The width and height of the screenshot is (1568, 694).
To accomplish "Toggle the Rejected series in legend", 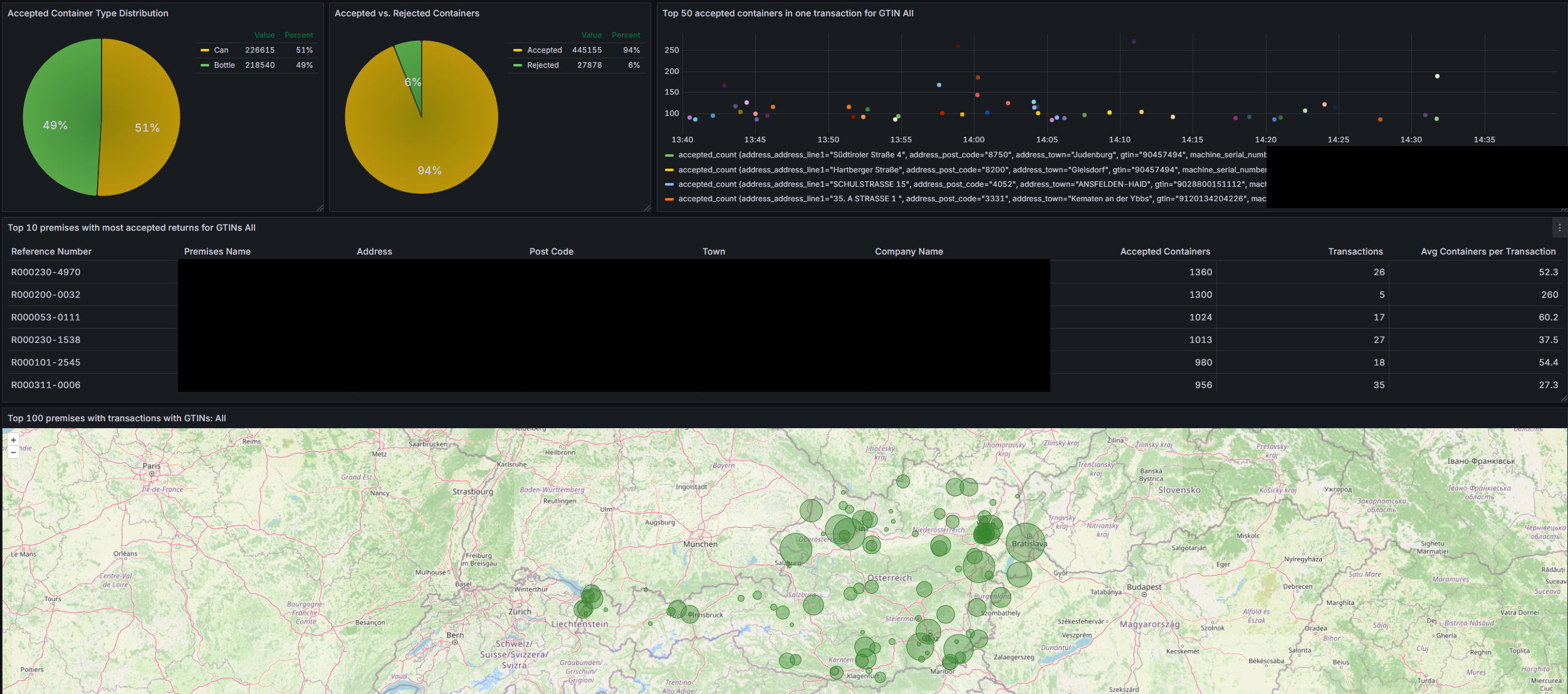I will tap(543, 65).
